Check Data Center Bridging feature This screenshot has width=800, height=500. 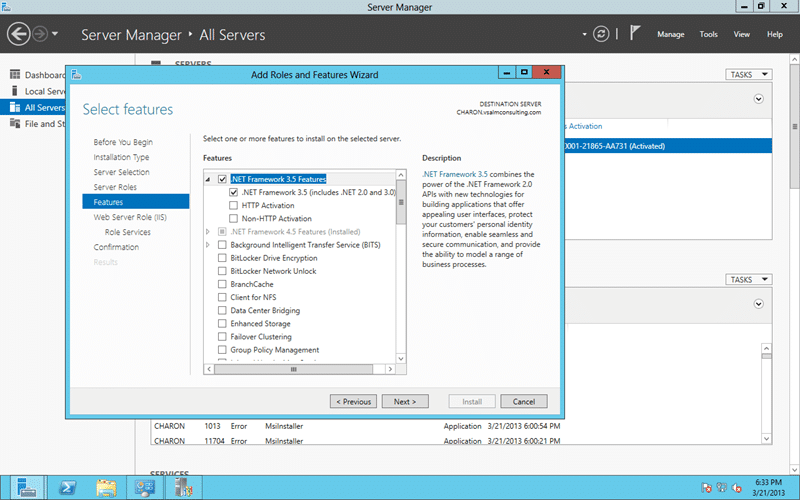[222, 310]
